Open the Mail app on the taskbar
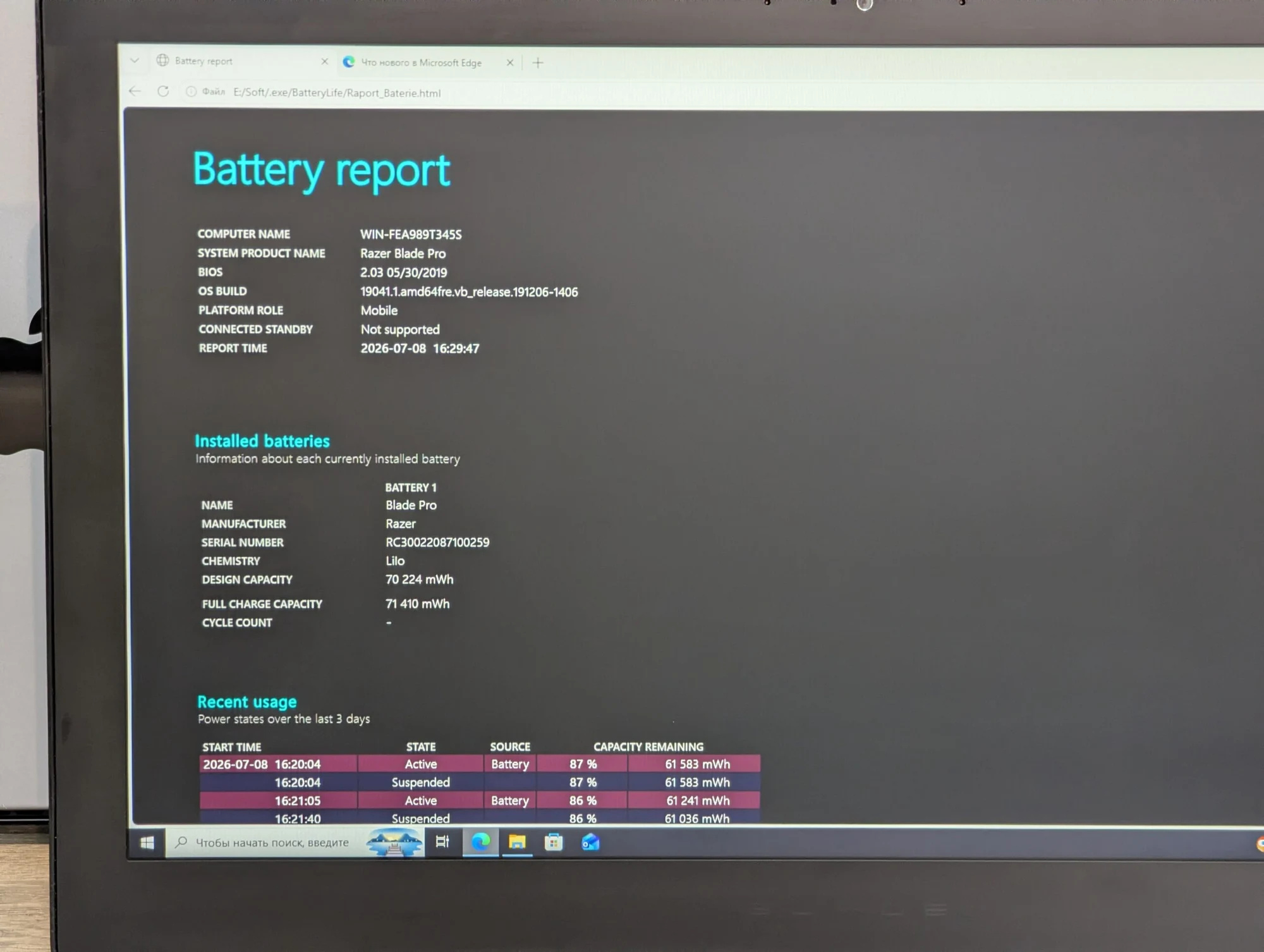 [x=590, y=842]
